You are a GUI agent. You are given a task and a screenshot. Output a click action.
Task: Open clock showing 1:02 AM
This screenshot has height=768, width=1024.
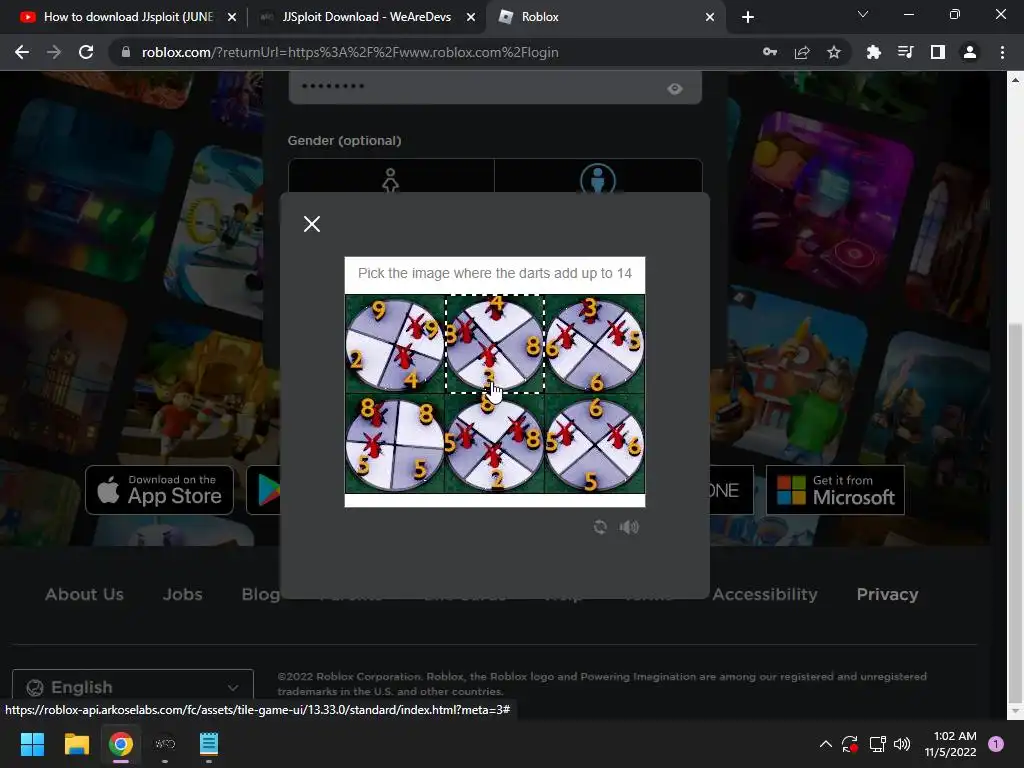(950, 744)
